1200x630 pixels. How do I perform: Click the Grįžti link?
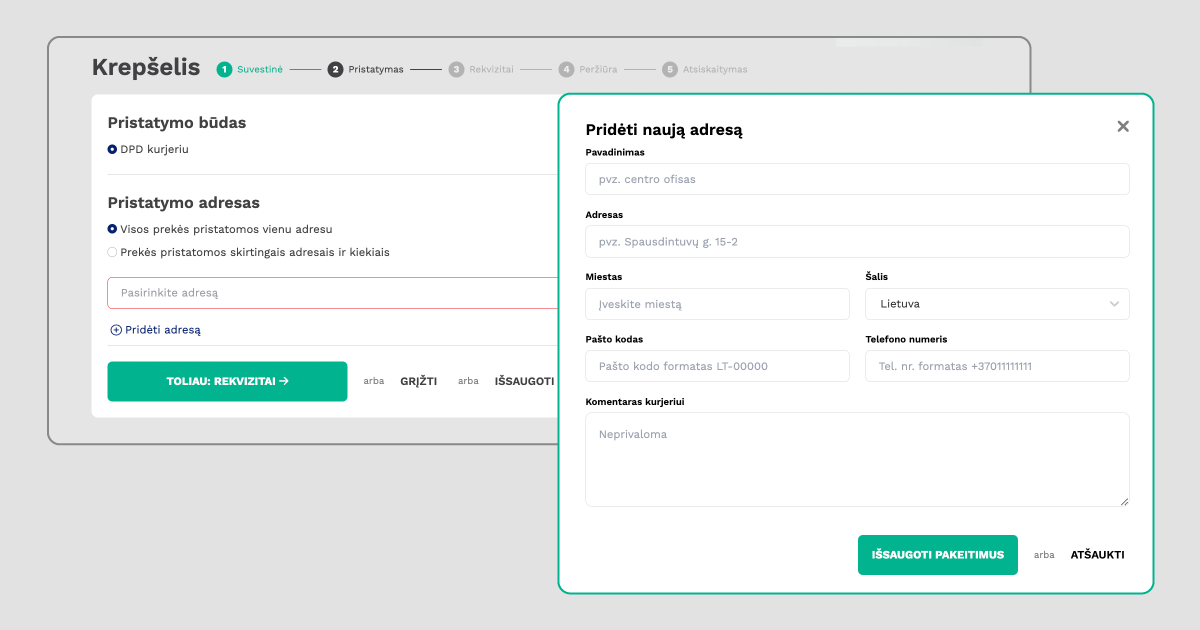pos(418,381)
